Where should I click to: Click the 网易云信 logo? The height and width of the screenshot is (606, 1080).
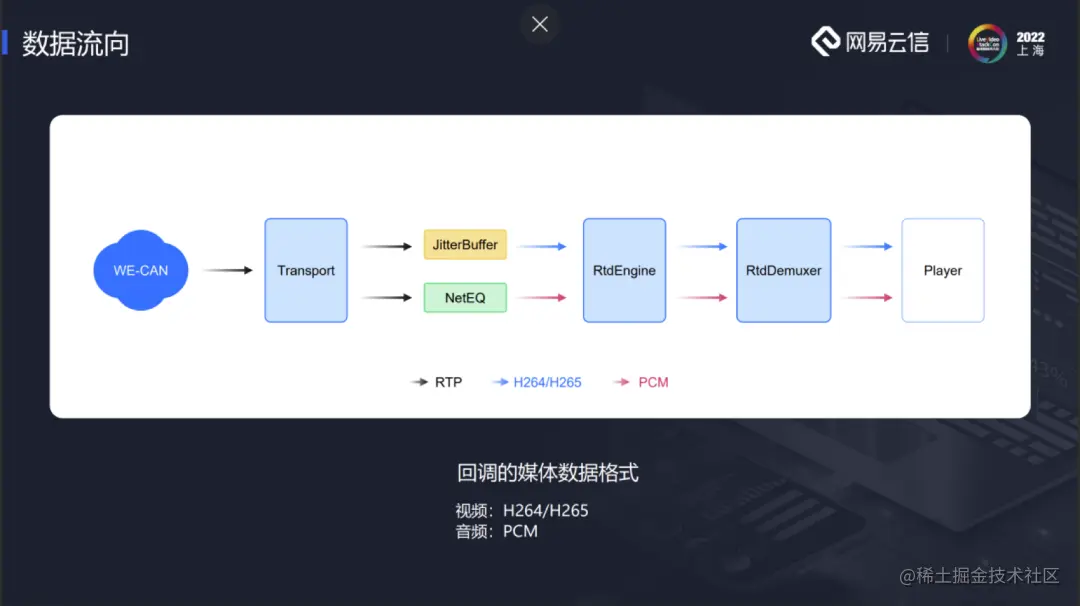(870, 42)
